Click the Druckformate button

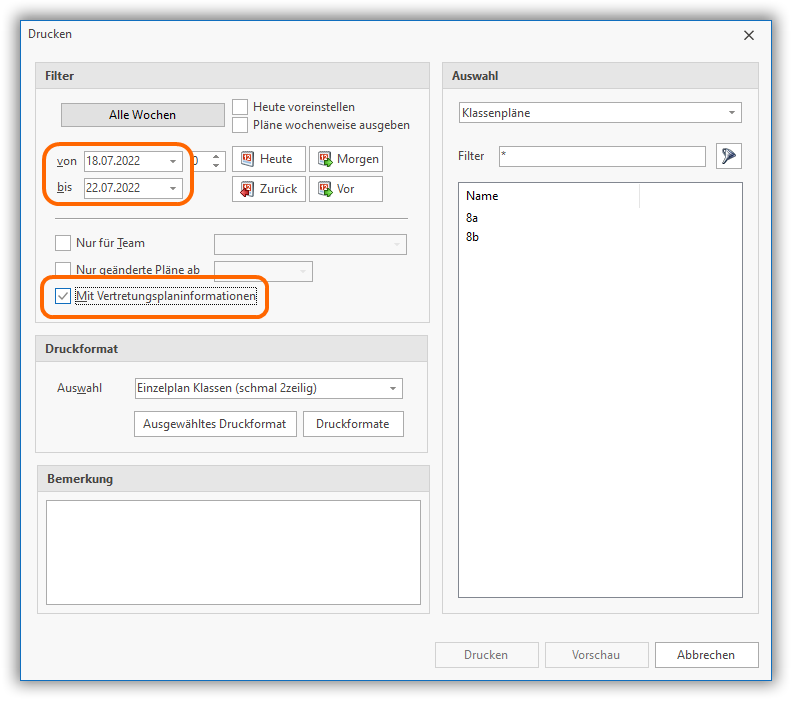click(x=353, y=424)
